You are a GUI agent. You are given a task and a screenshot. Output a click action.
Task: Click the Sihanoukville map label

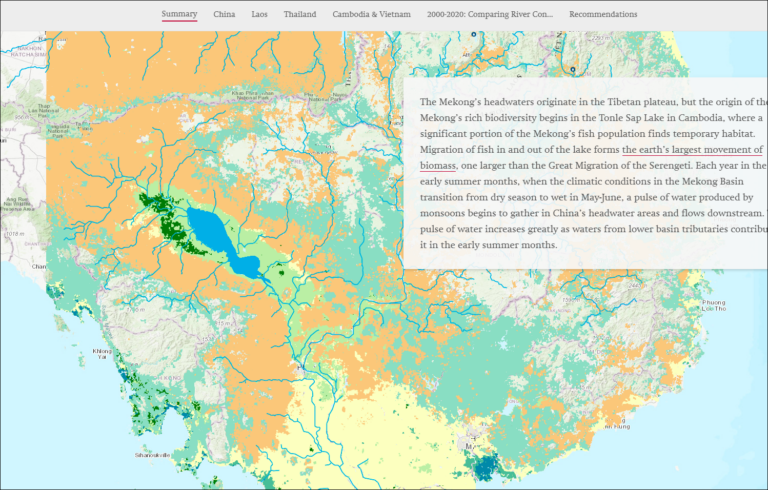point(152,455)
